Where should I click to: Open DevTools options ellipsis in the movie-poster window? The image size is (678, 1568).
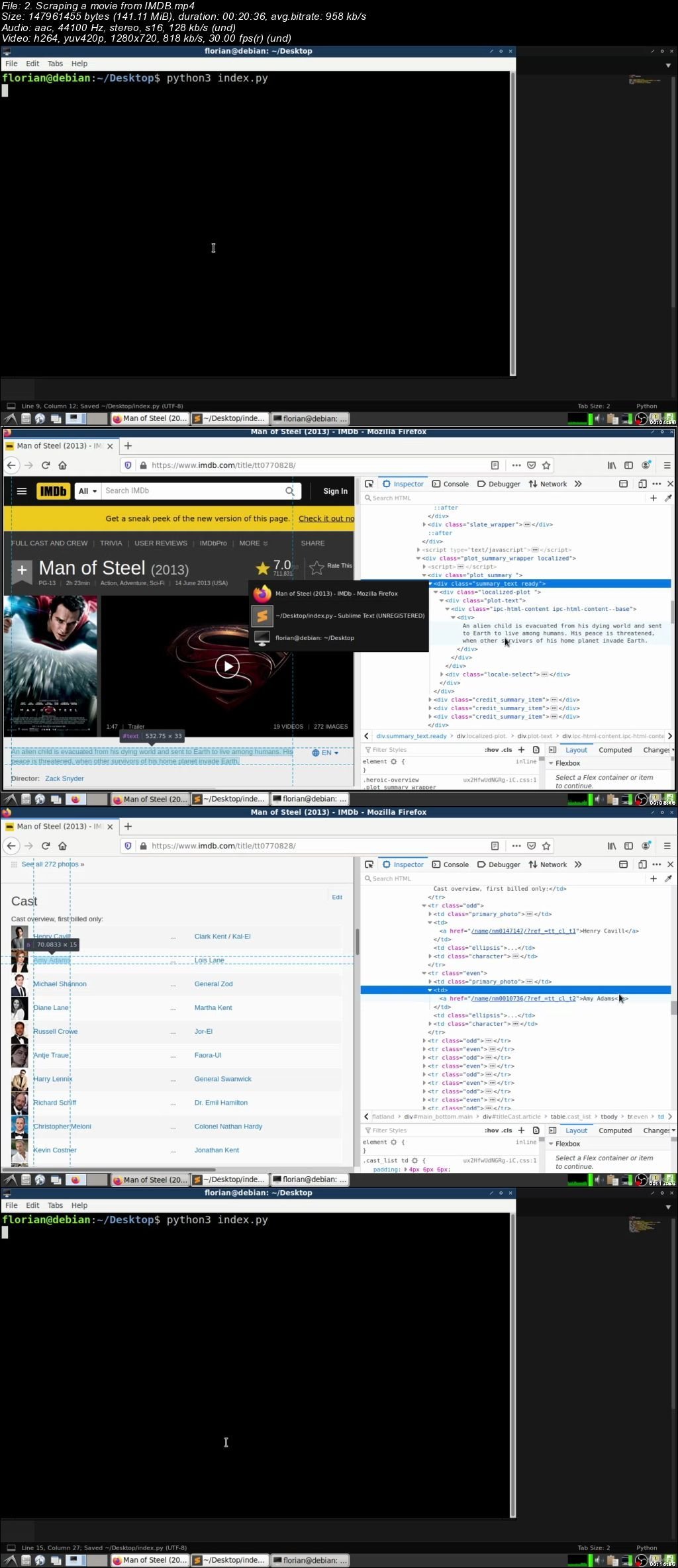tap(657, 484)
